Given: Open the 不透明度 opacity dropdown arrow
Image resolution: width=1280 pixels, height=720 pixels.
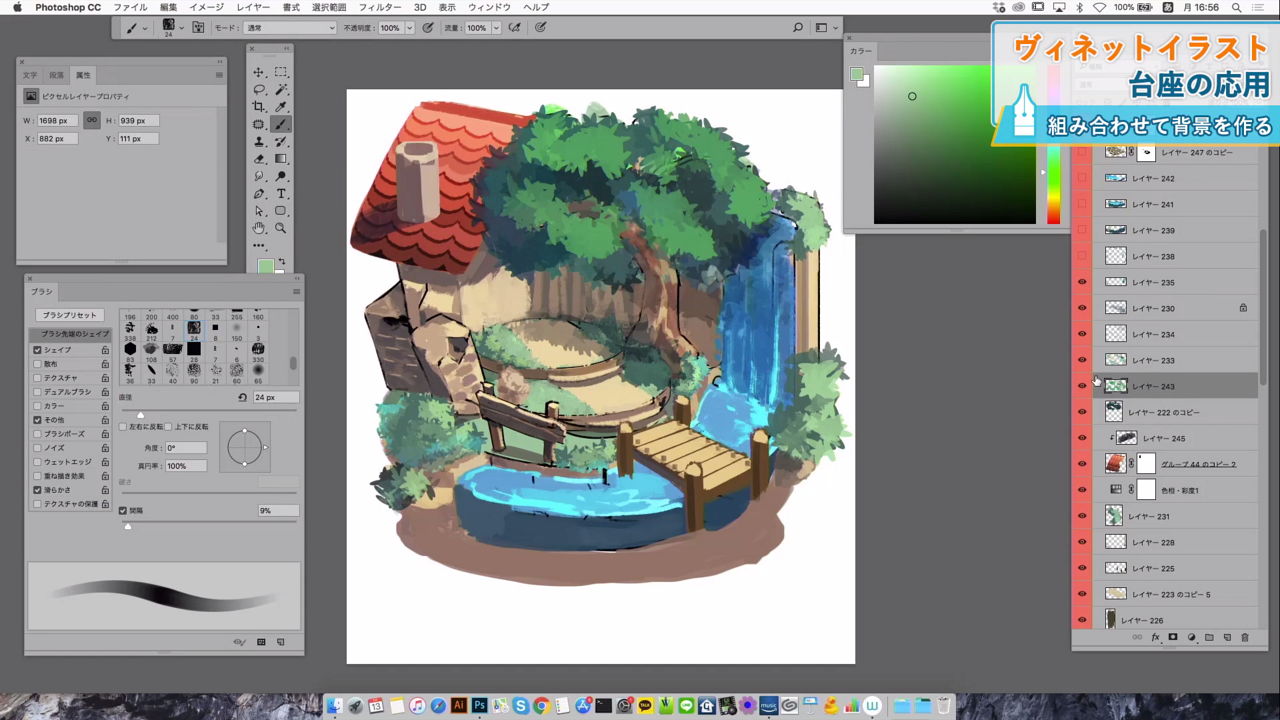Looking at the screenshot, I should pos(410,28).
